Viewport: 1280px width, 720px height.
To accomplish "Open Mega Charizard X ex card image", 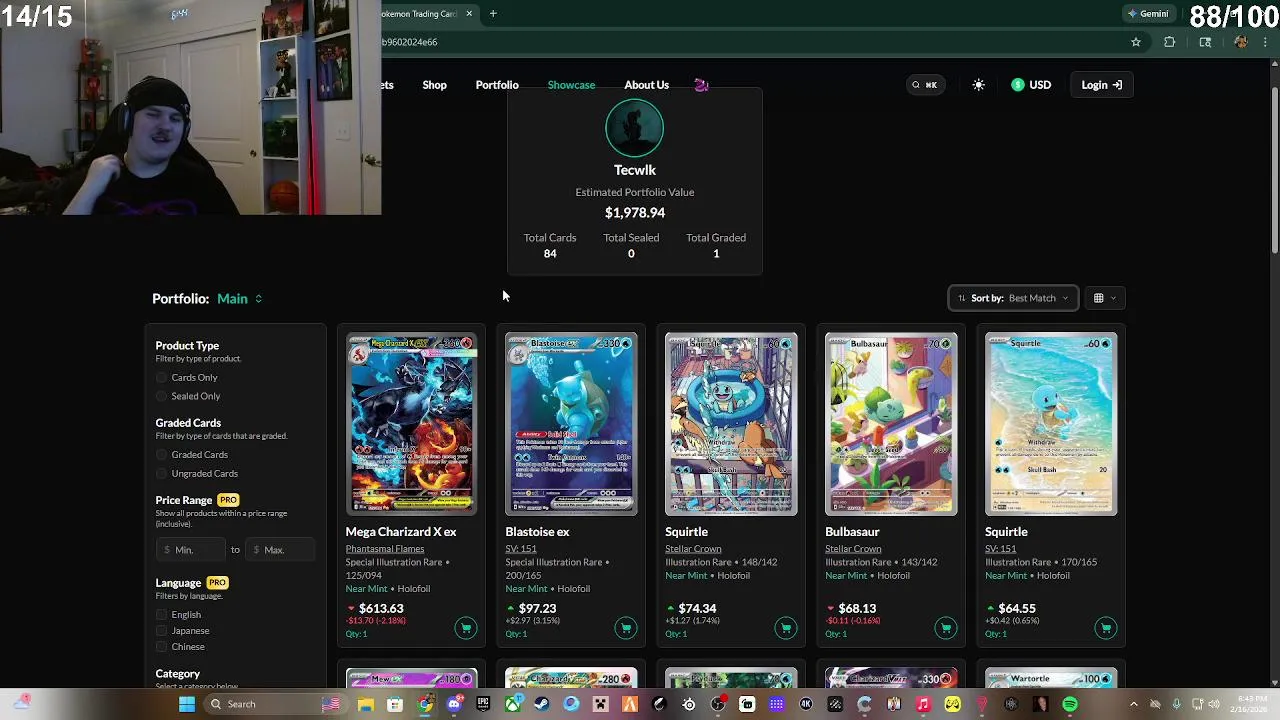I will pyautogui.click(x=411, y=424).
